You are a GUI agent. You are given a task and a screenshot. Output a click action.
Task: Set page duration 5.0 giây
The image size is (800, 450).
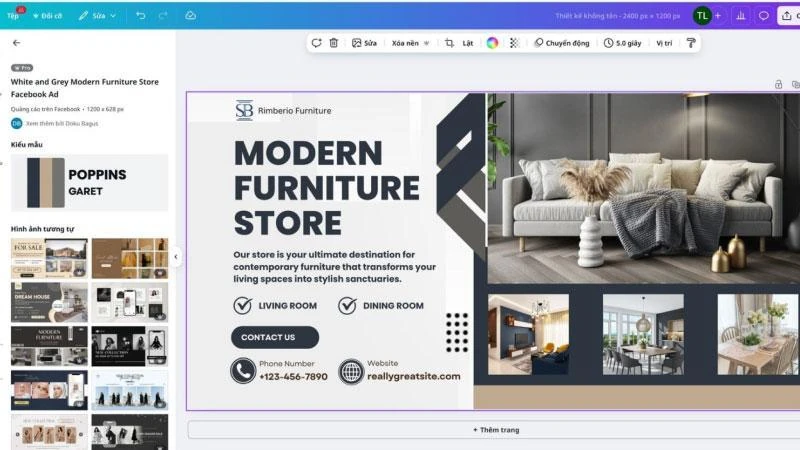(x=622, y=43)
